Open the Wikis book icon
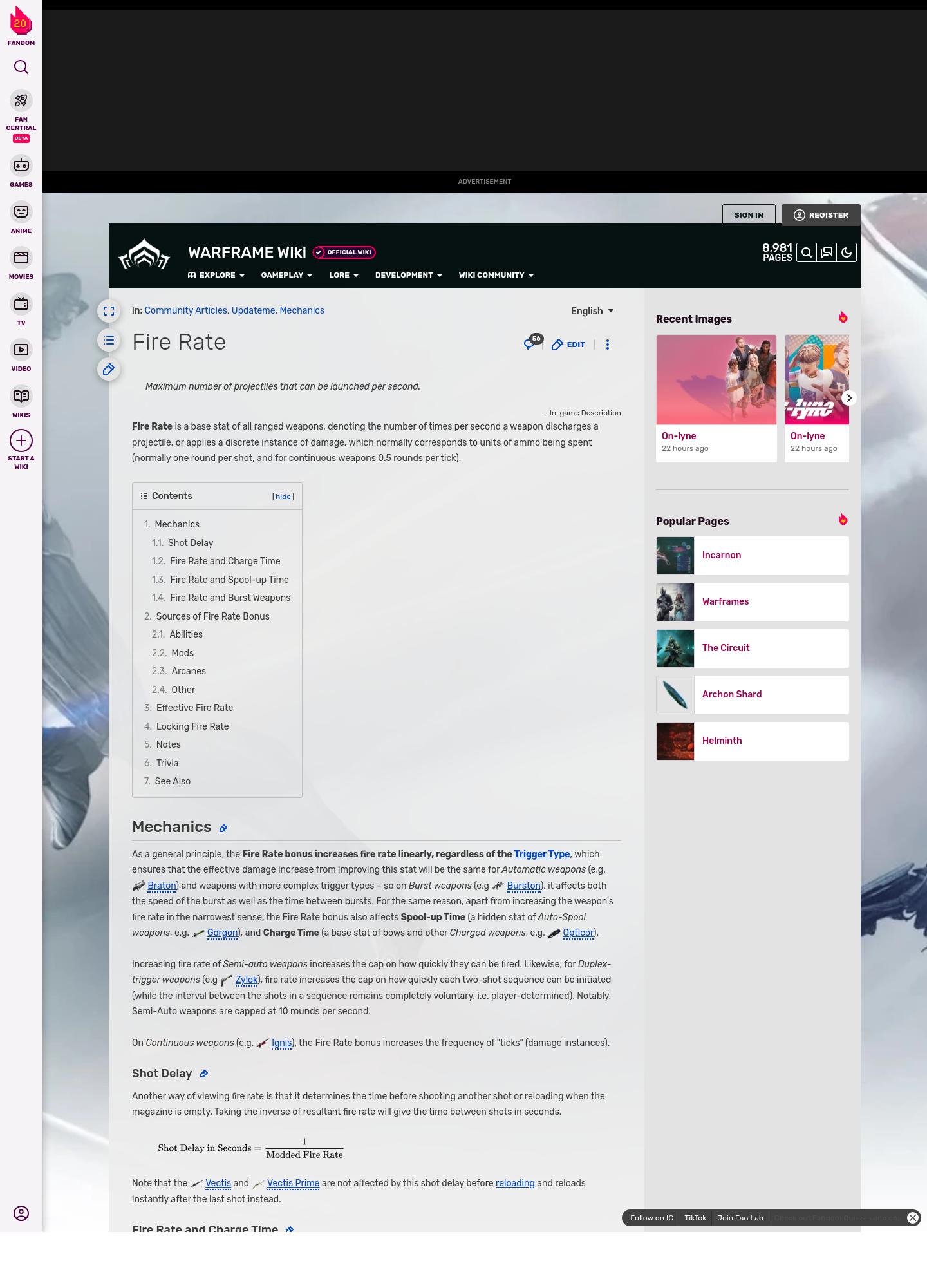This screenshot has width=927, height=1288. [x=21, y=396]
